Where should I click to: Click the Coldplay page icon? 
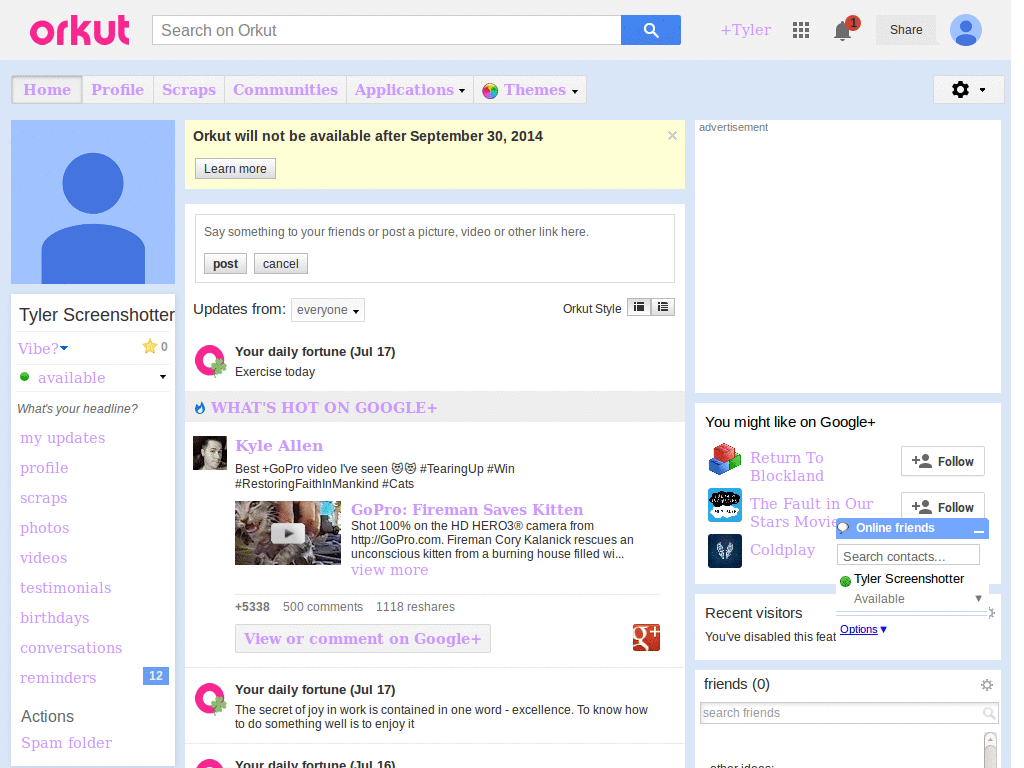click(725, 551)
